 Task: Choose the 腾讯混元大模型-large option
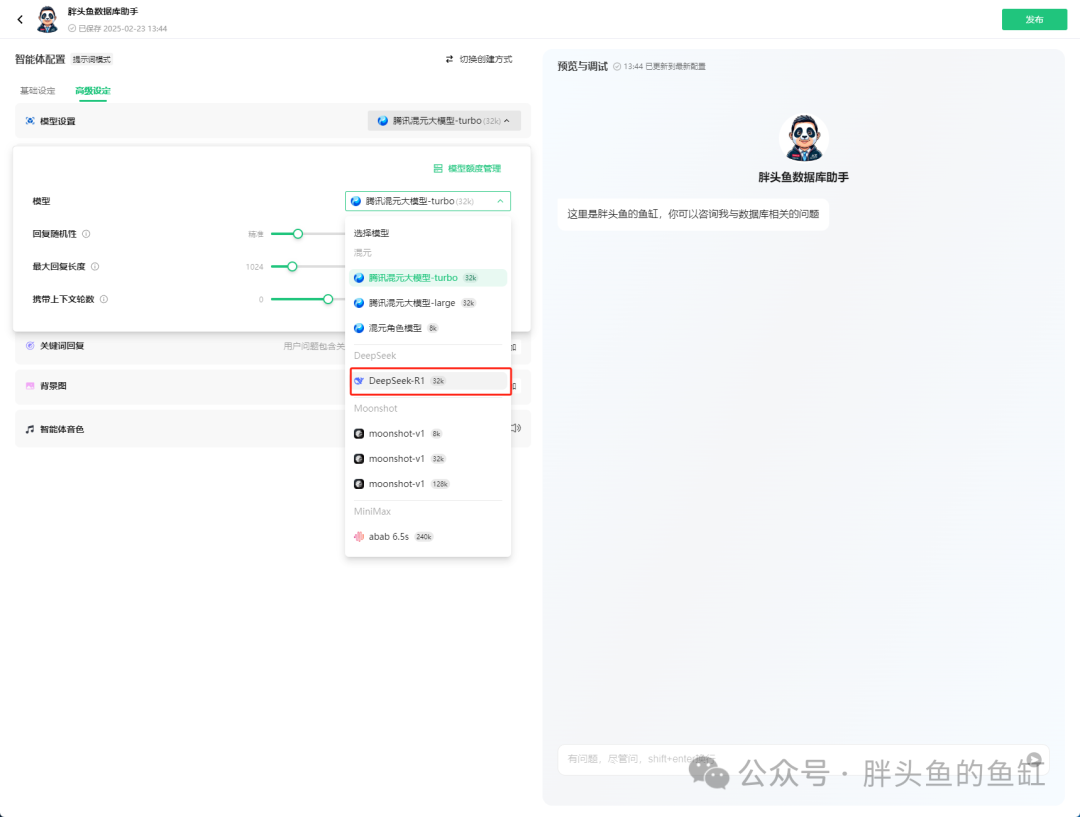coord(428,303)
